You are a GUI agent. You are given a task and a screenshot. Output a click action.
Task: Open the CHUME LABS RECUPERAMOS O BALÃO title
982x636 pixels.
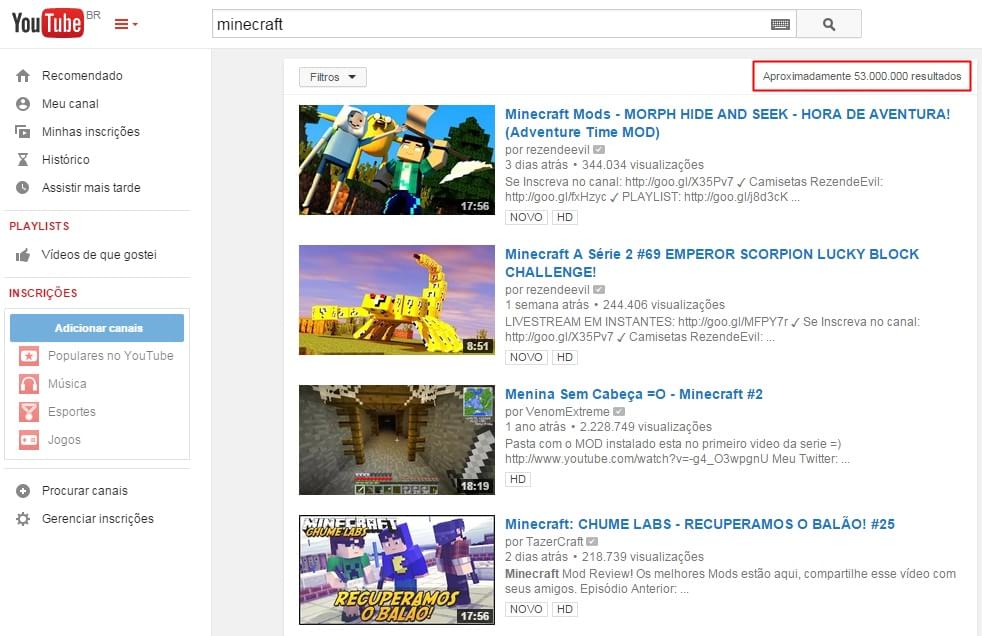pos(700,525)
